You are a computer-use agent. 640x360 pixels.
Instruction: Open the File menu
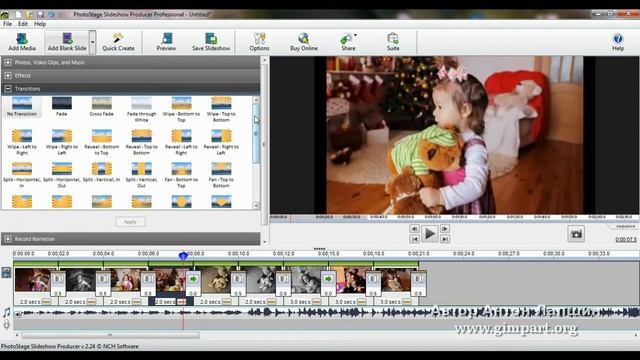(x=7, y=24)
